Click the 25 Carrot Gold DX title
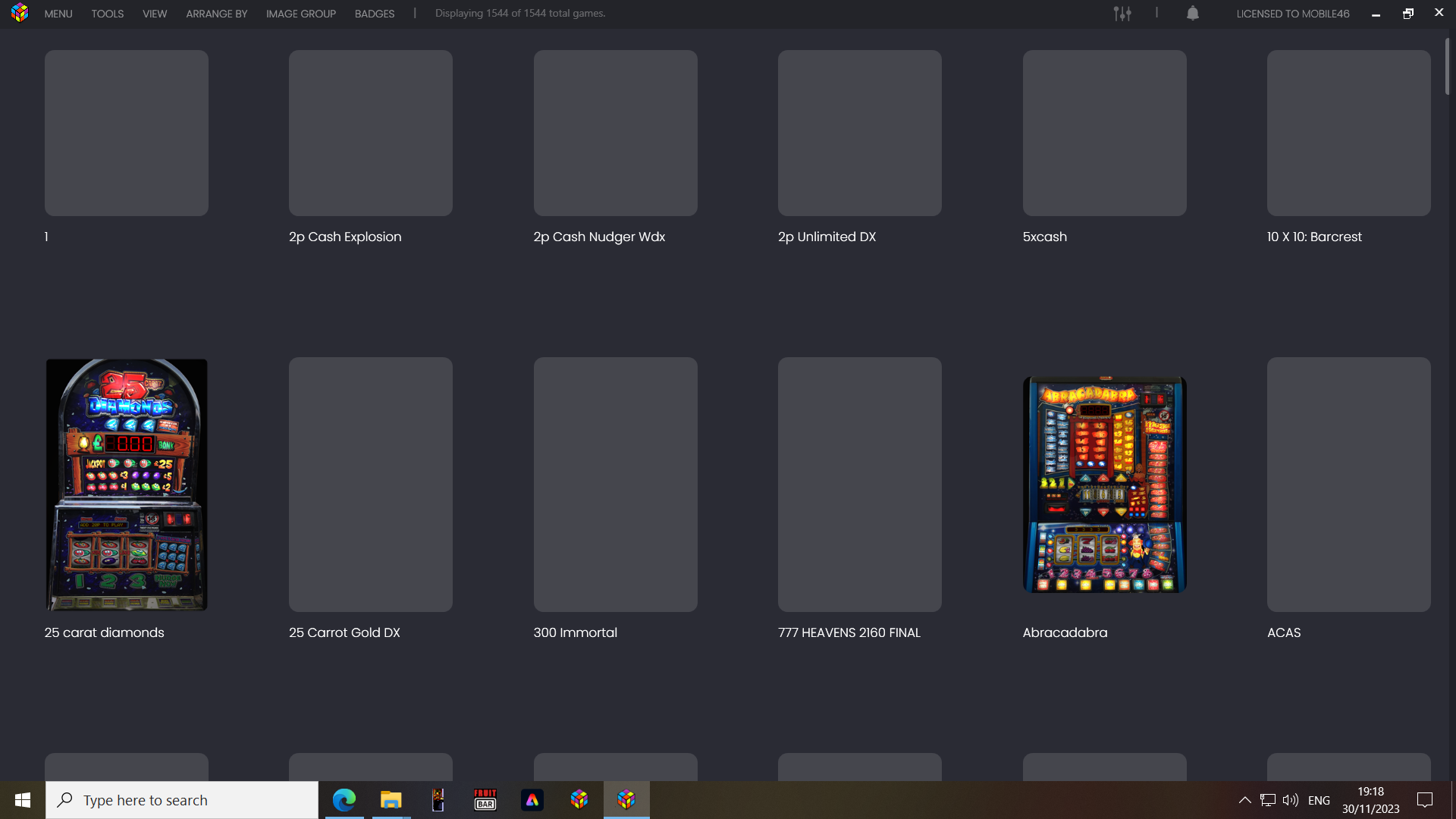Screen dimensions: 1456x819 click(x=344, y=632)
